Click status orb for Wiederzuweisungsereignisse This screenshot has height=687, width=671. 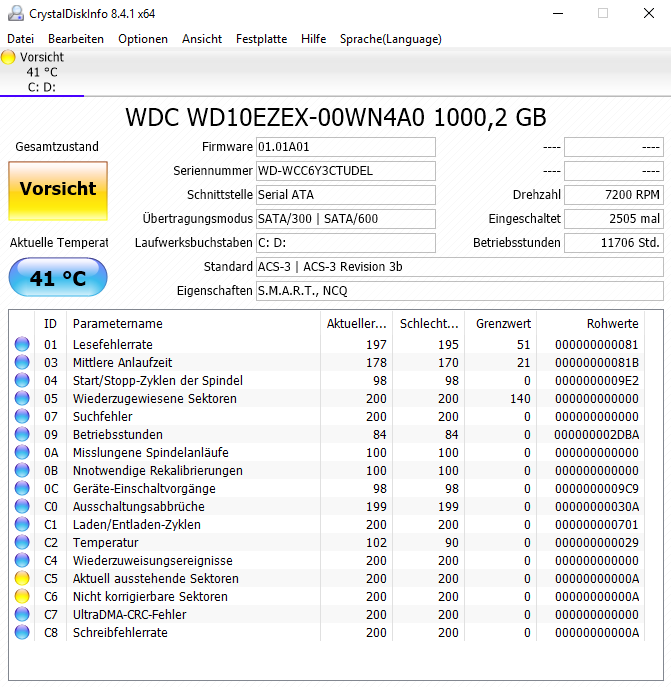point(22,560)
